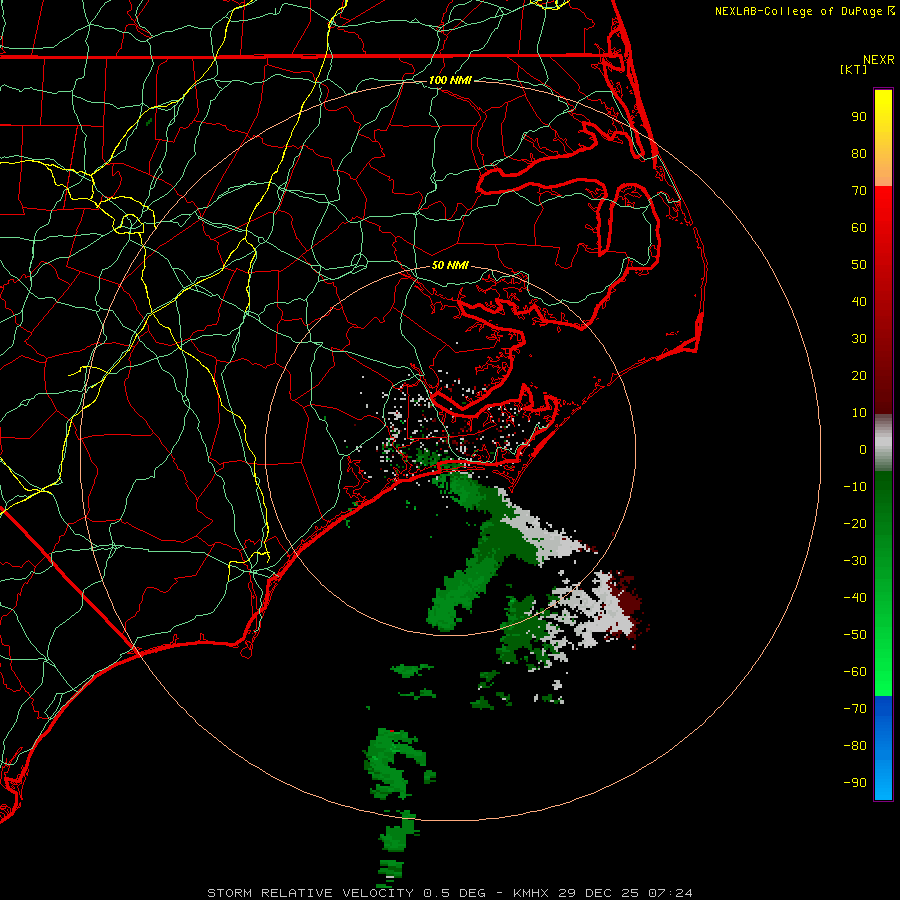Select the -10 value on the velocity scale
900x900 pixels.
coord(855,487)
